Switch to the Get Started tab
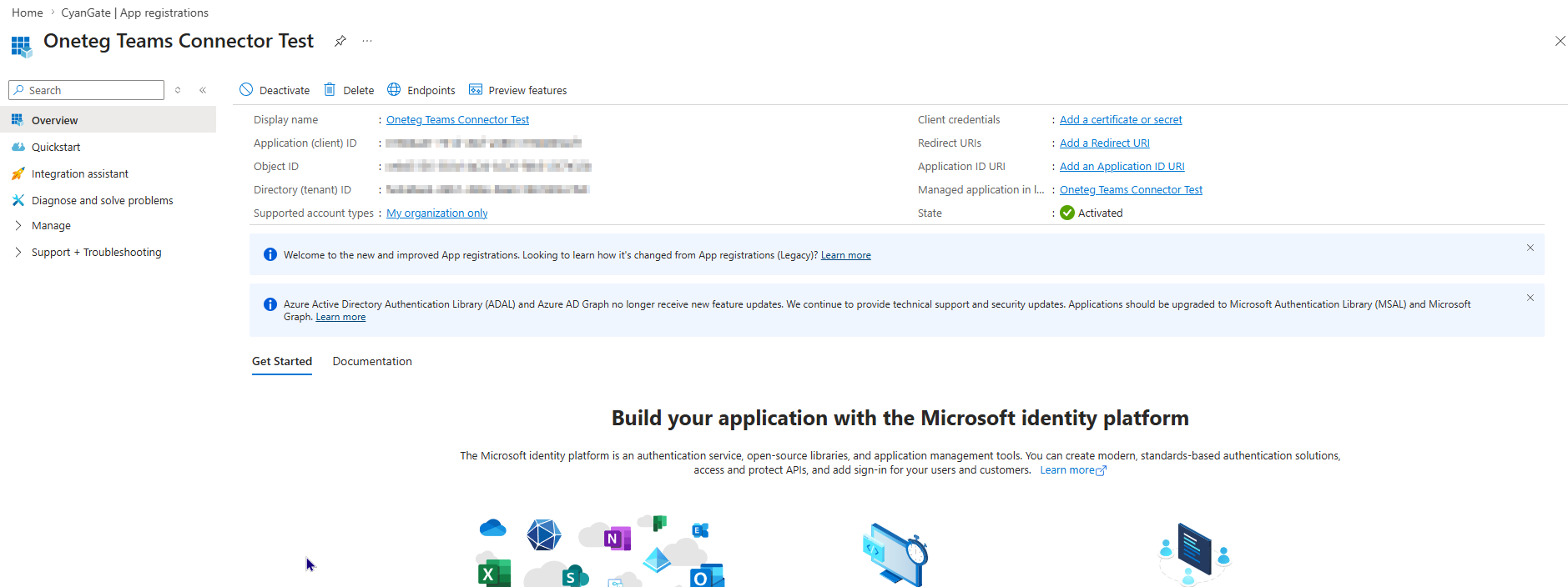This screenshot has width=1568, height=587. click(x=282, y=361)
